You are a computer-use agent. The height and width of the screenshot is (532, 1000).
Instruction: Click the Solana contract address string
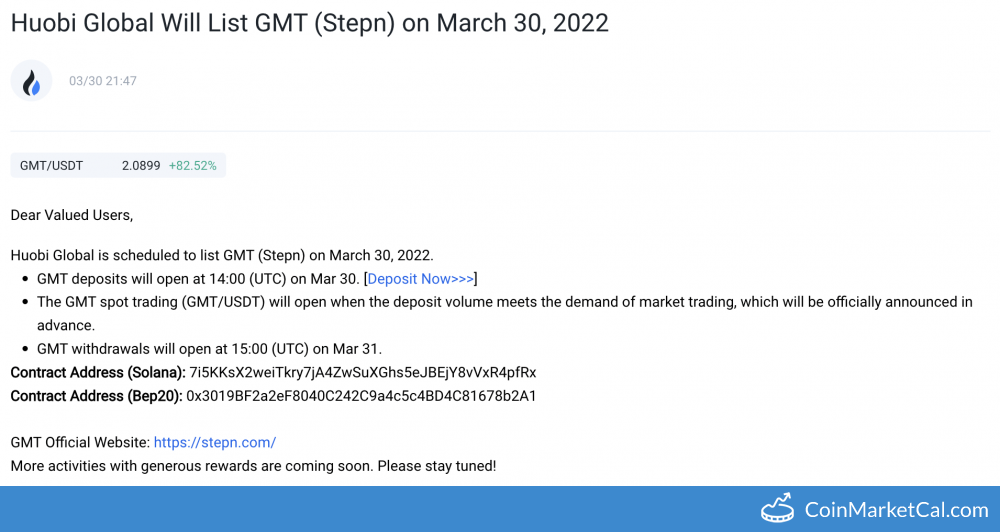(363, 373)
